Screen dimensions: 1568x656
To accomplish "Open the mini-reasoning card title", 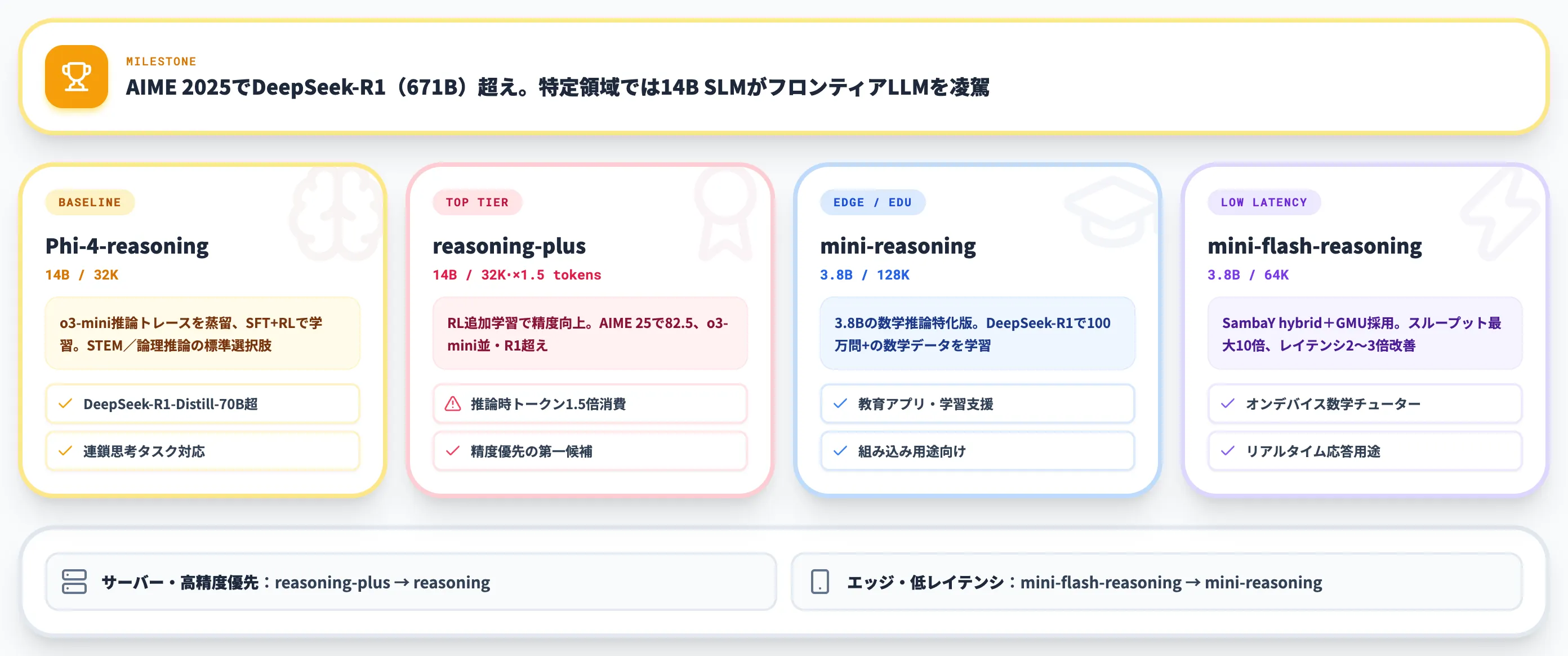I will 898,246.
